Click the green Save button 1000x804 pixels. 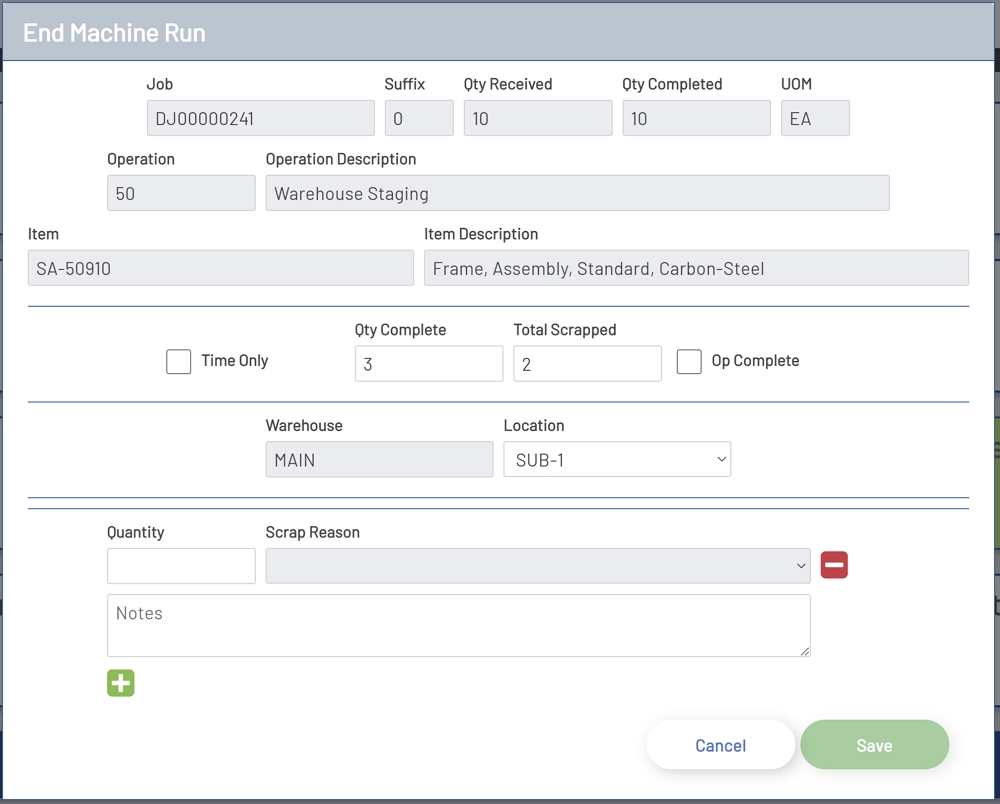[874, 745]
